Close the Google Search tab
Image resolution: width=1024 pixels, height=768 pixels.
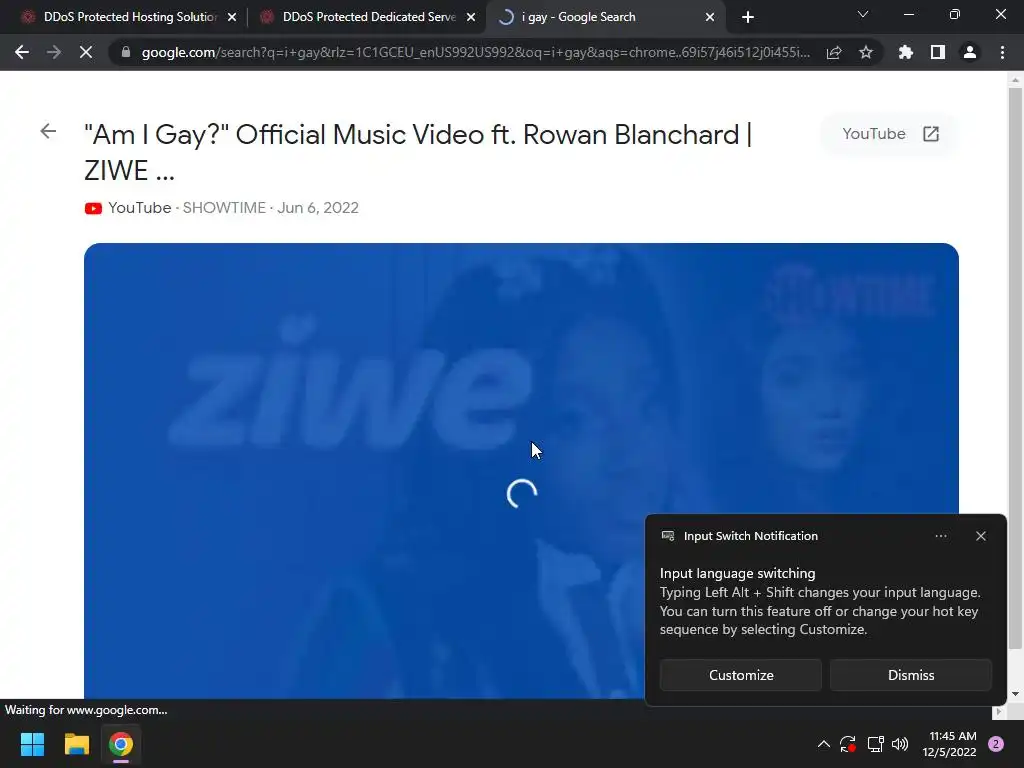pos(710,17)
